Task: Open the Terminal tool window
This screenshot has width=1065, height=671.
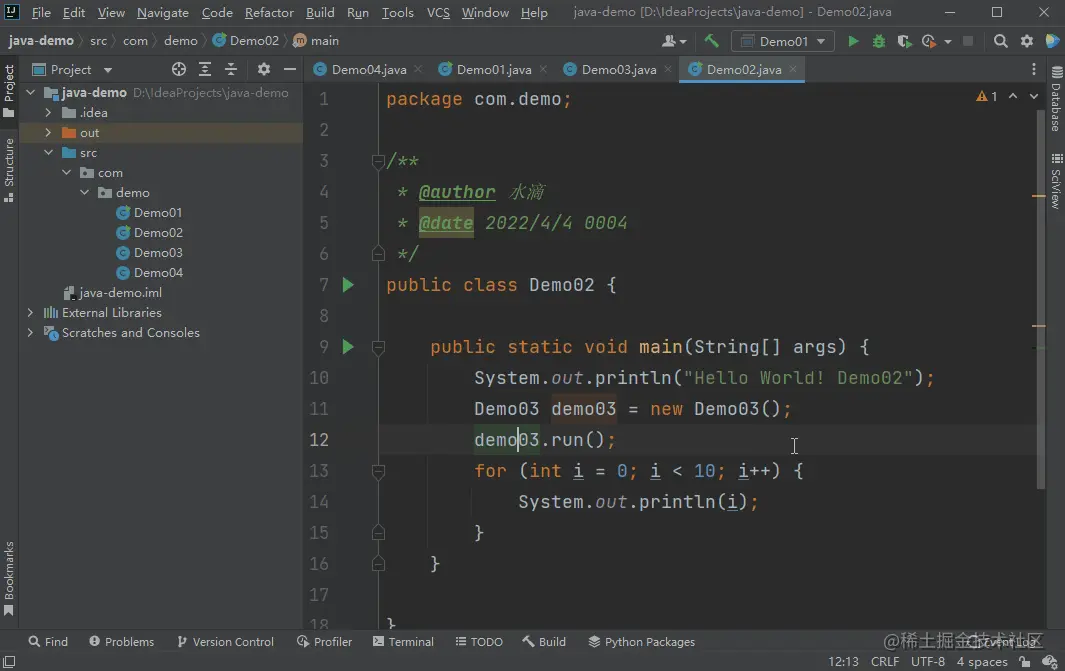Action: [x=403, y=642]
